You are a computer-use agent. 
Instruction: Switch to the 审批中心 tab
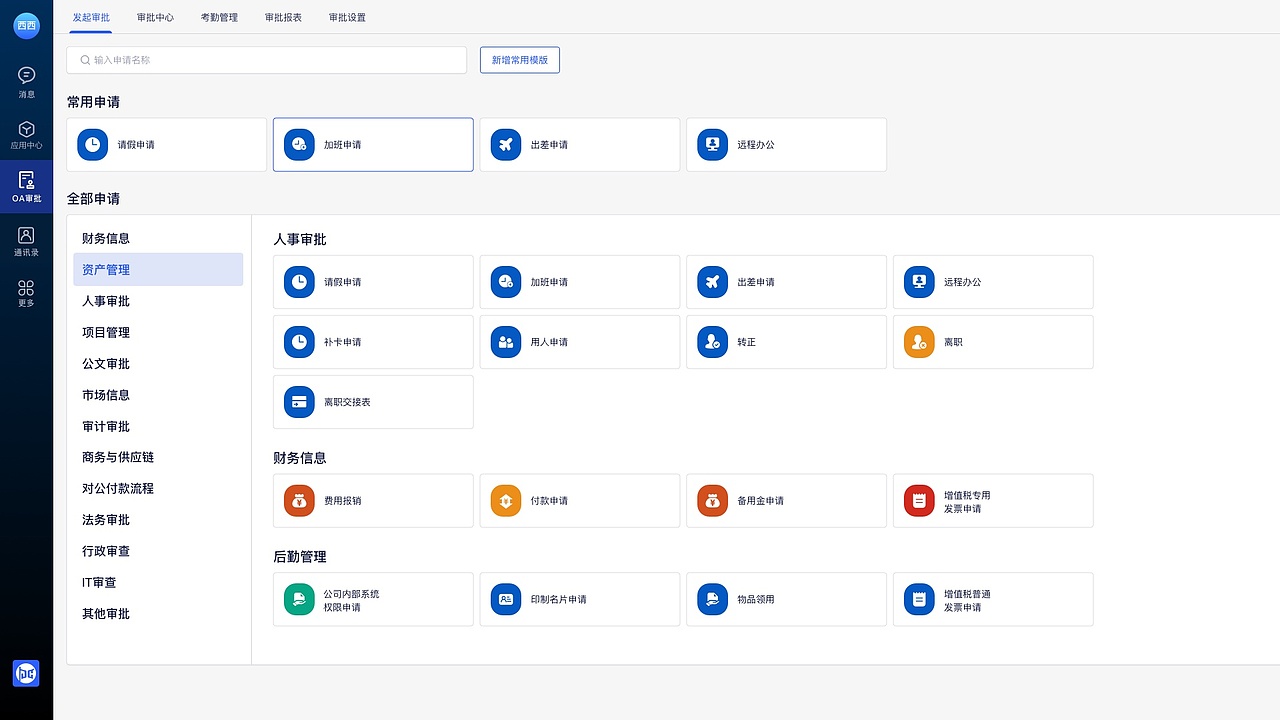tap(155, 18)
